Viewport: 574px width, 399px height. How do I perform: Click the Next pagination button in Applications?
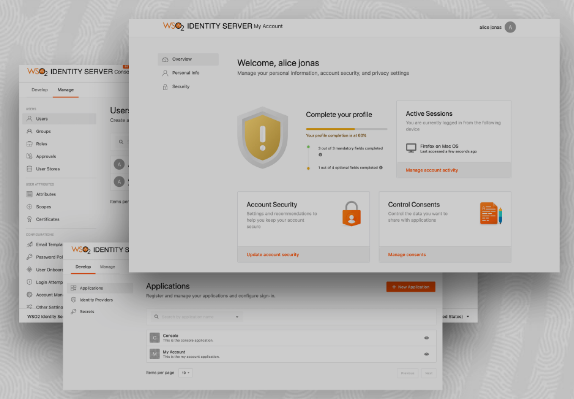(x=428, y=373)
